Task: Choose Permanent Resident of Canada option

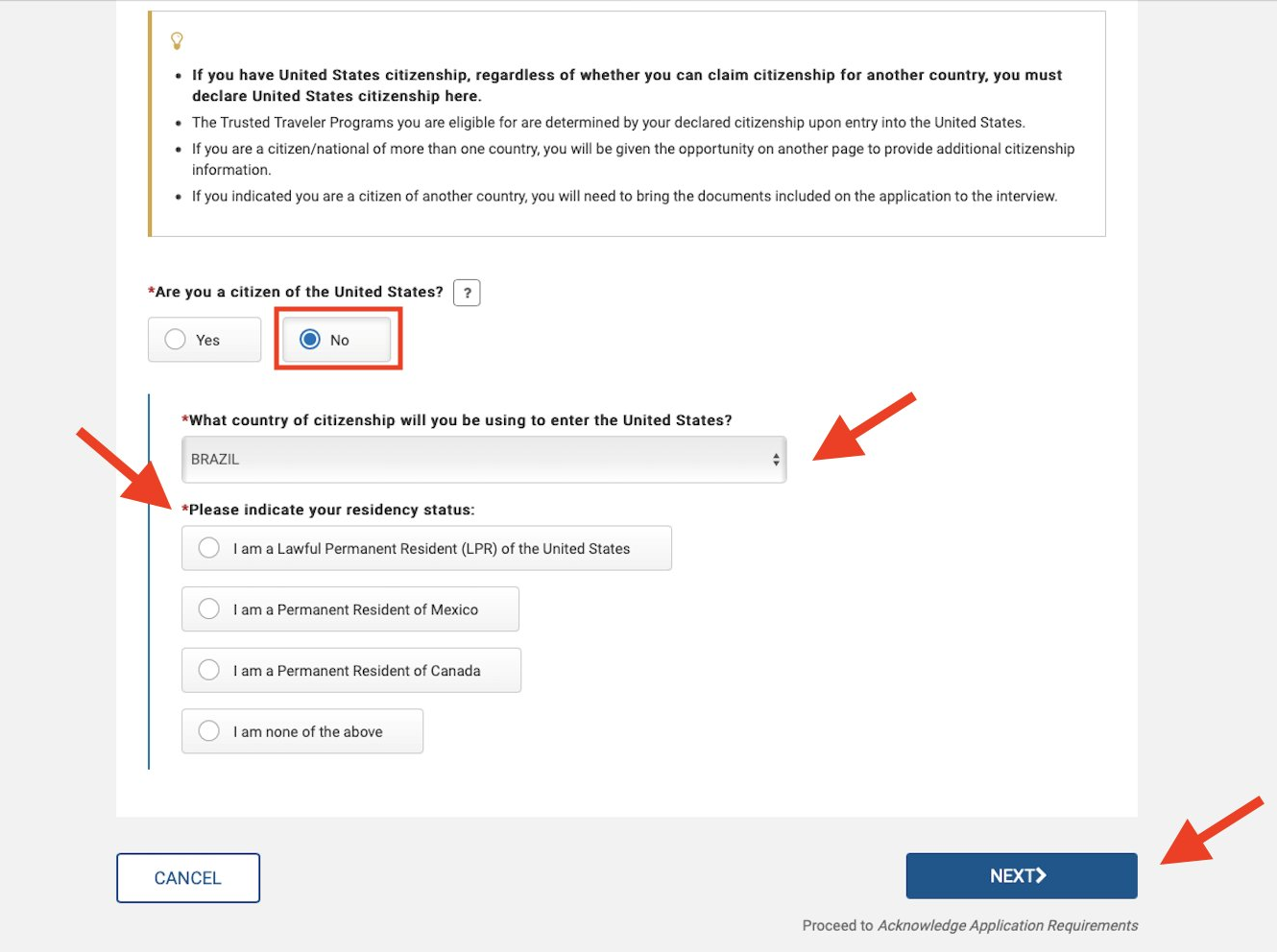Action: pos(351,670)
